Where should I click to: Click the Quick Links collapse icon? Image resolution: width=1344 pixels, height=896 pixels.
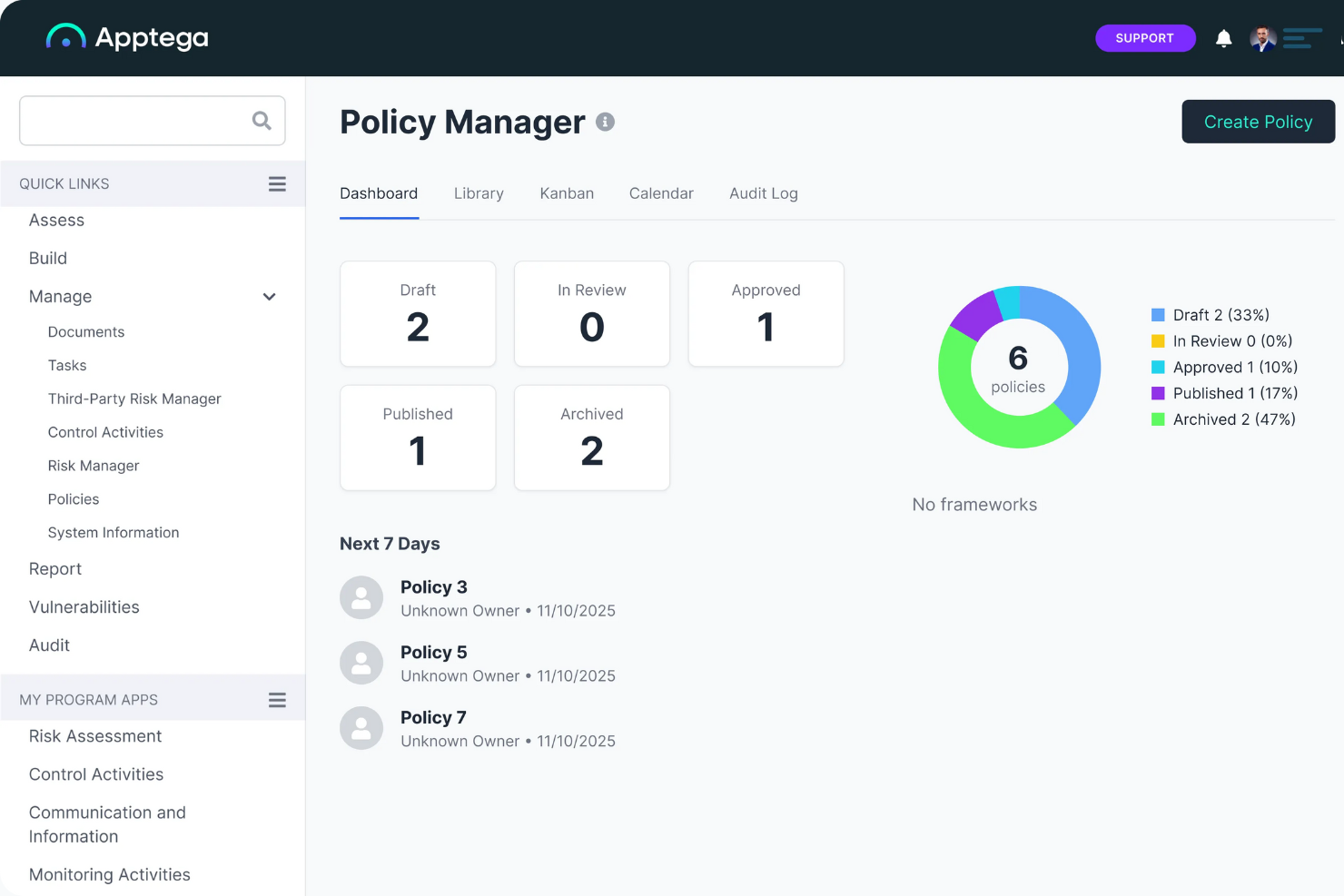277,183
